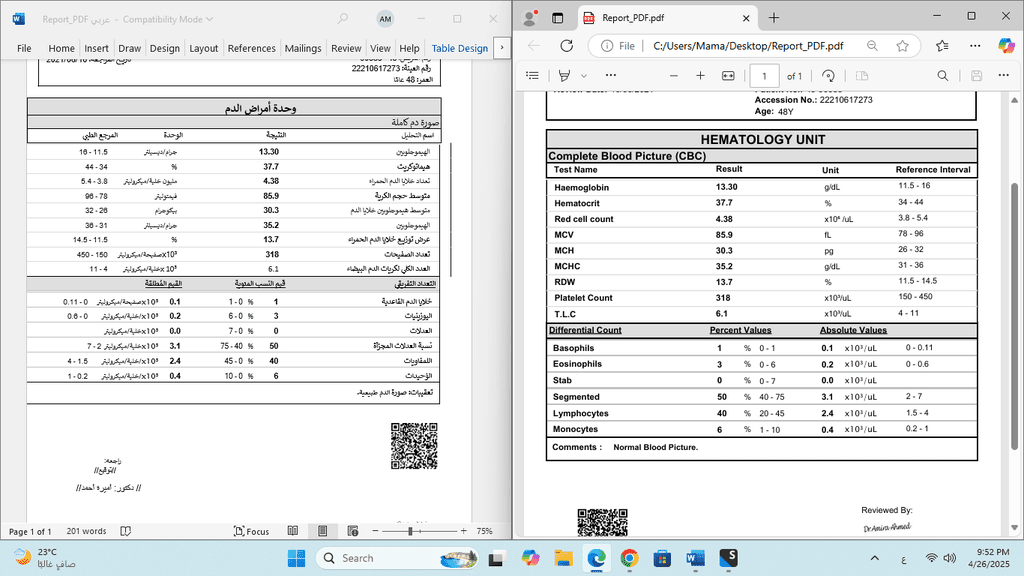Switch to Read Mode view
The image size is (1024, 576).
(x=293, y=531)
